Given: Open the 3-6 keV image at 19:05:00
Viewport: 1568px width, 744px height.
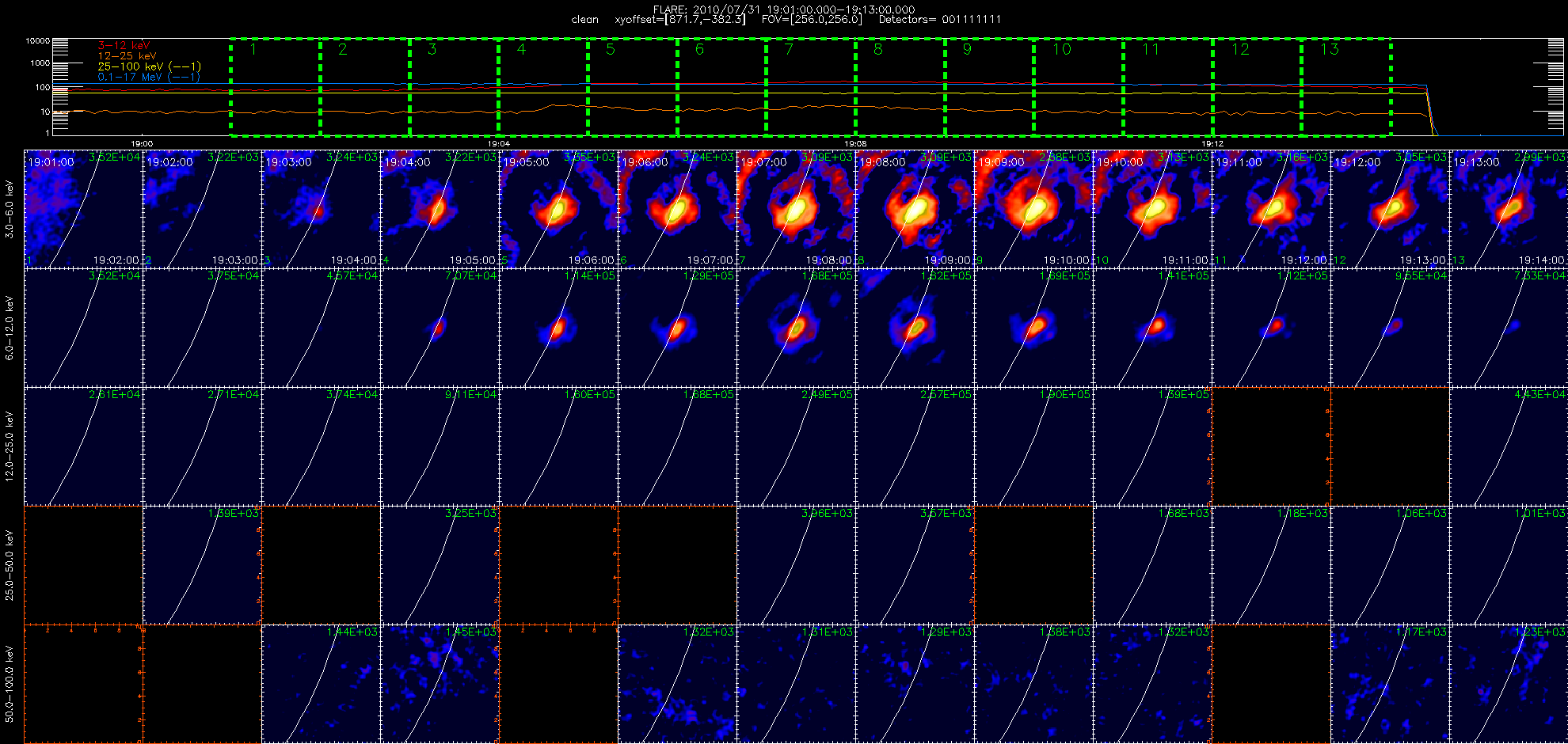Looking at the screenshot, I should (558, 209).
